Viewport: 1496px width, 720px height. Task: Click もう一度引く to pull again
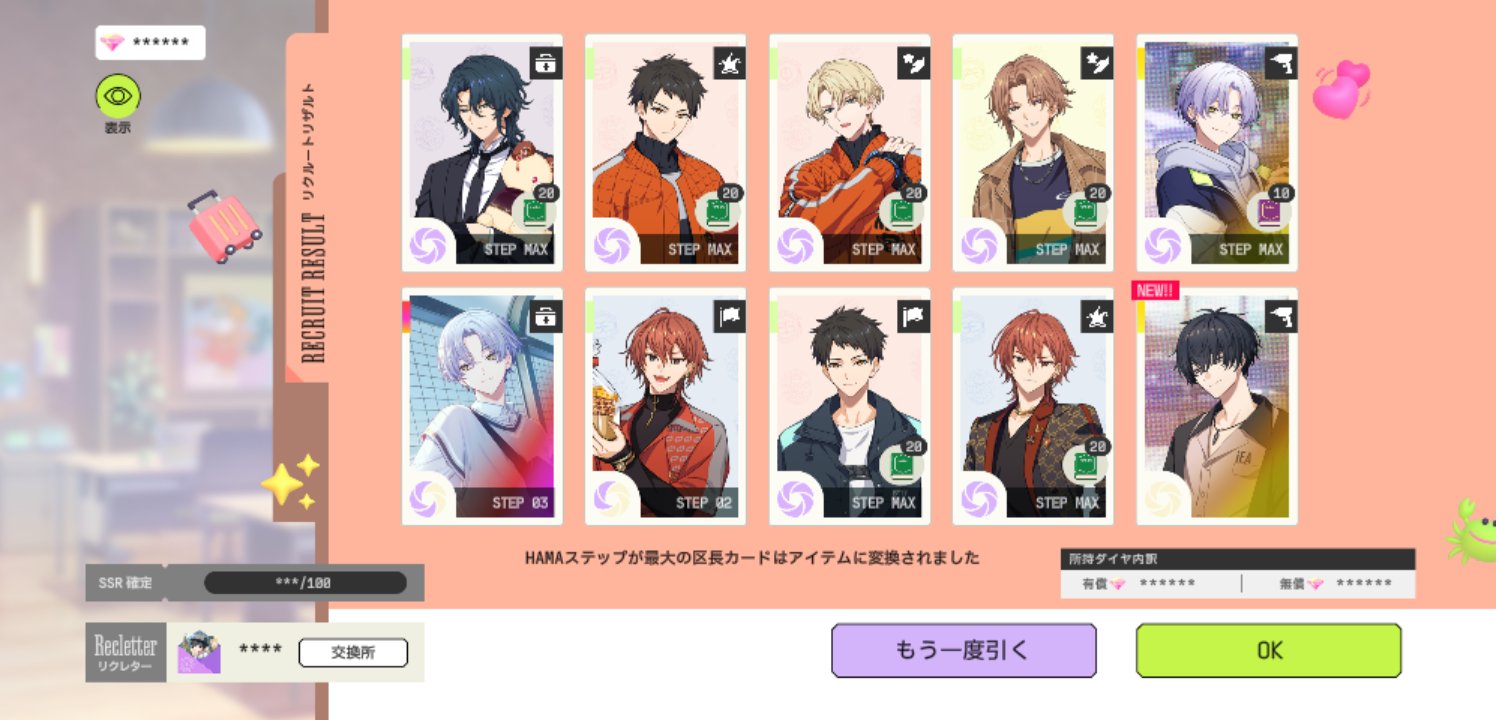964,650
